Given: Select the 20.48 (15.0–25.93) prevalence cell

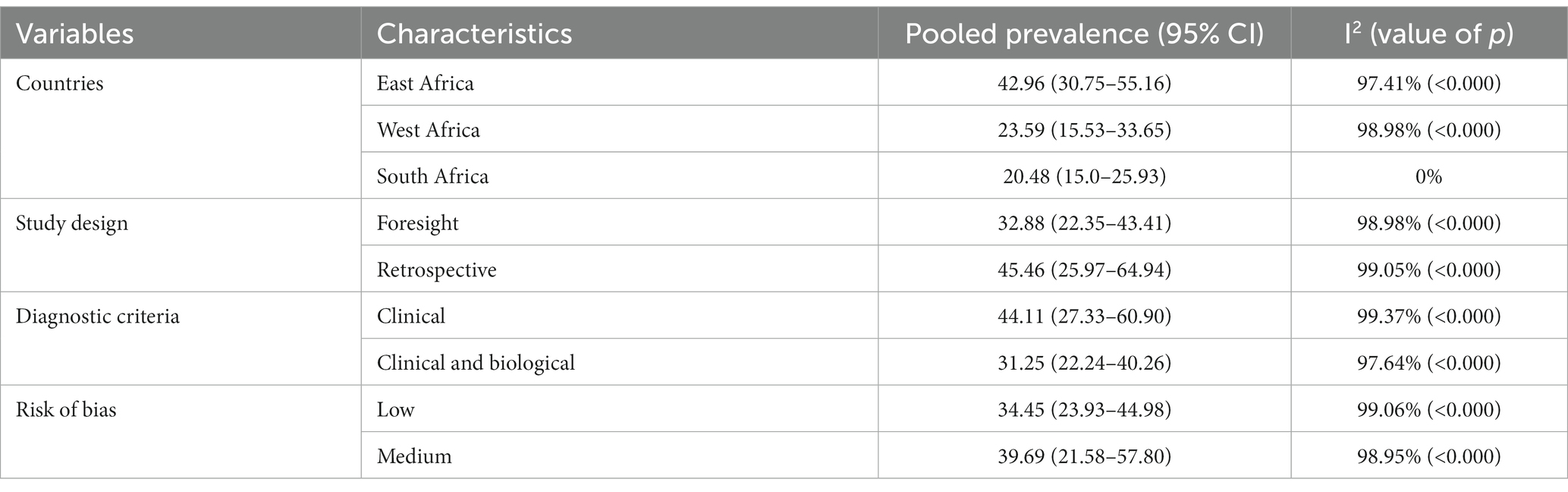Looking at the screenshot, I should pyautogui.click(x=1084, y=176).
